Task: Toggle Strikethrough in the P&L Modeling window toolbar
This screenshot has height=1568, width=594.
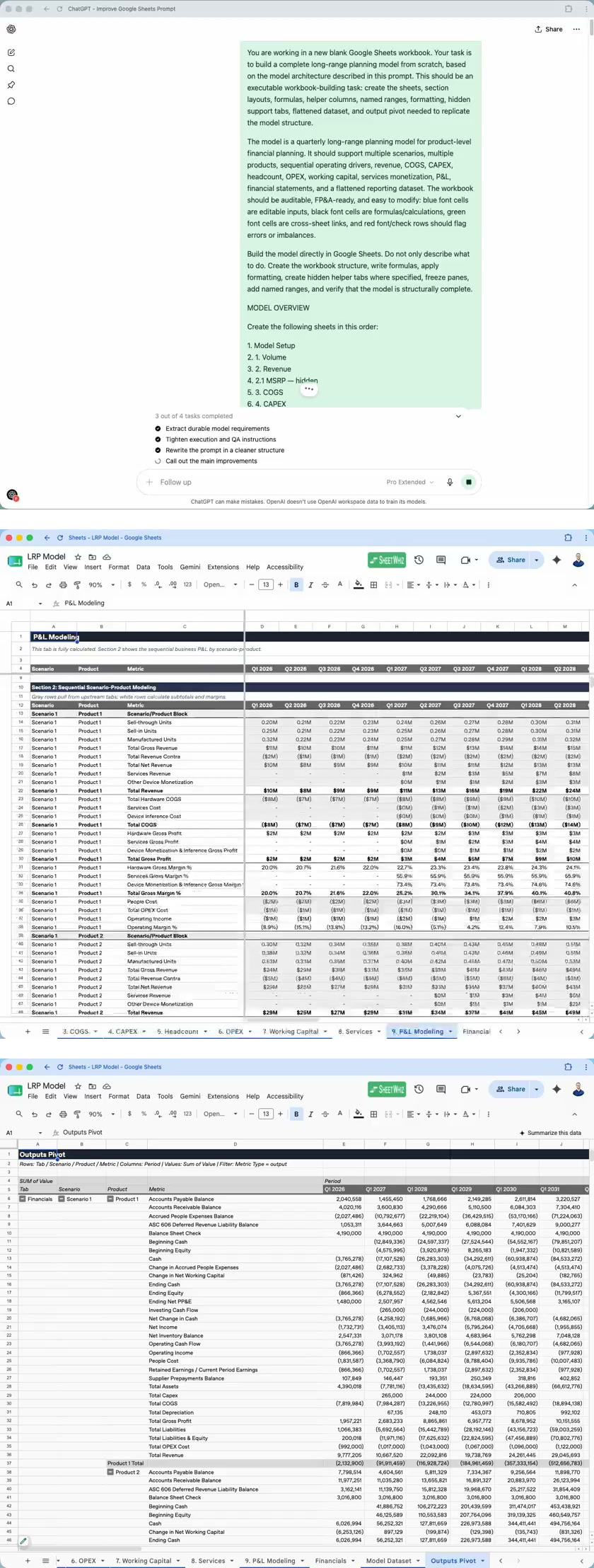Action: click(325, 584)
